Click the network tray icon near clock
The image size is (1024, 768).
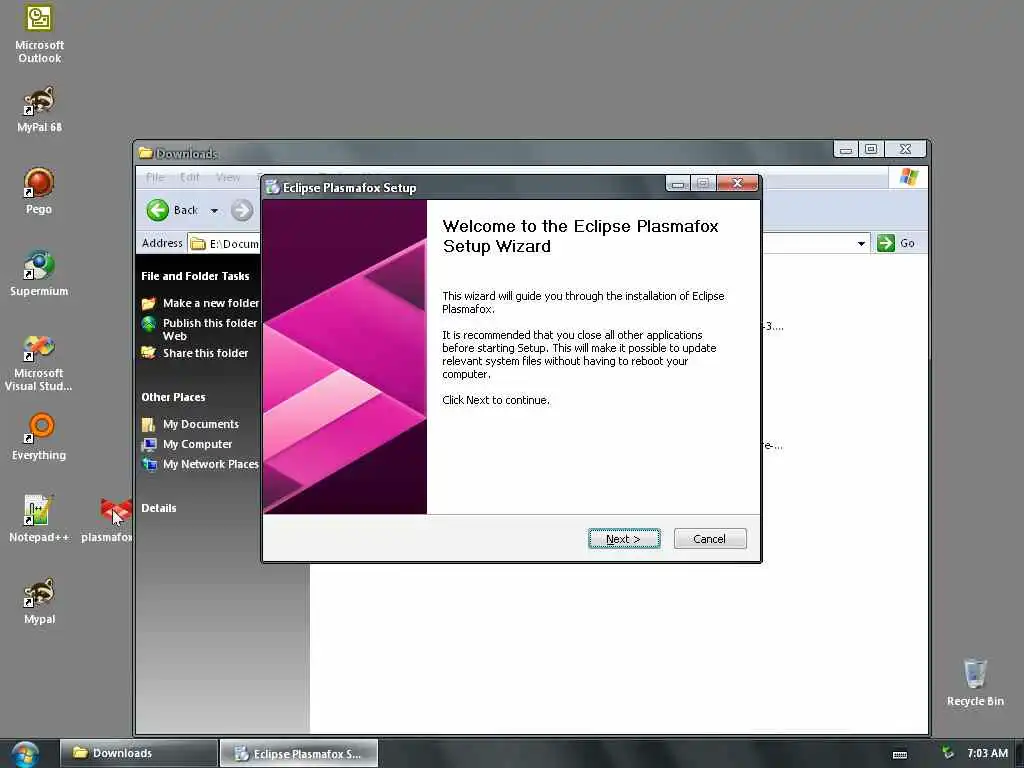coord(948,753)
